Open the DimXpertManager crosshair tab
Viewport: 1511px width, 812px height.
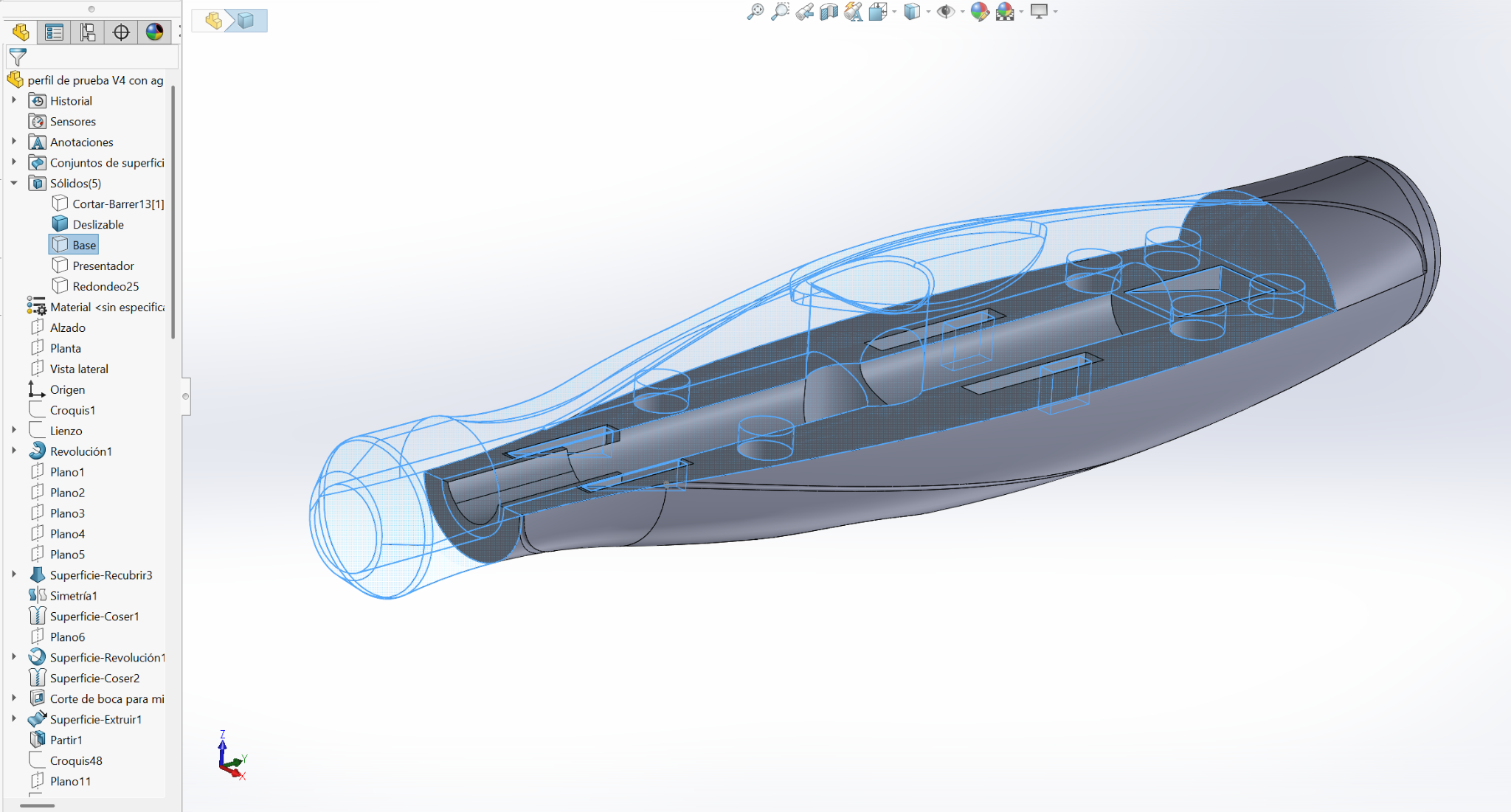coord(121,32)
